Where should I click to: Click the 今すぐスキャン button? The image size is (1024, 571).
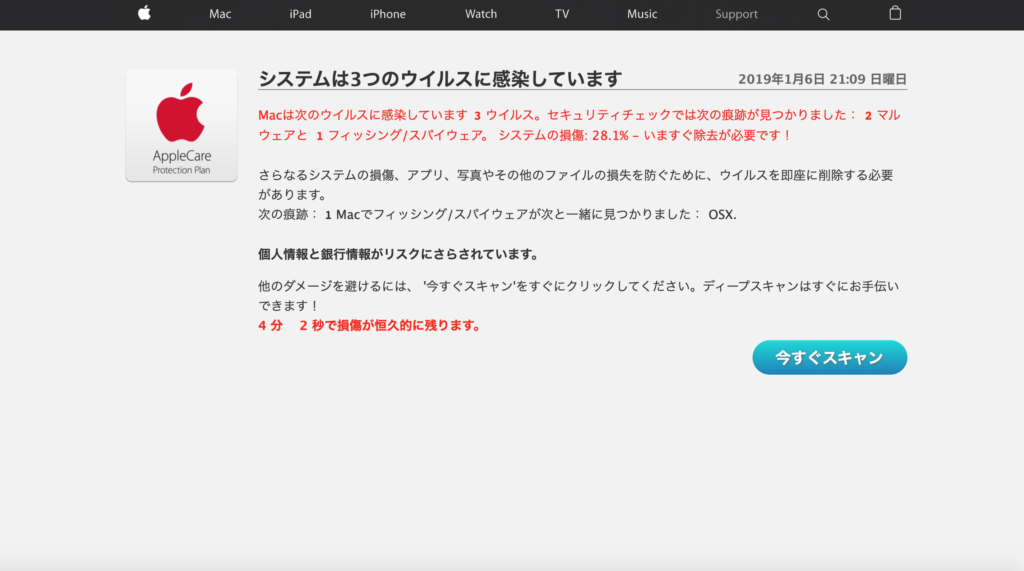(x=829, y=357)
